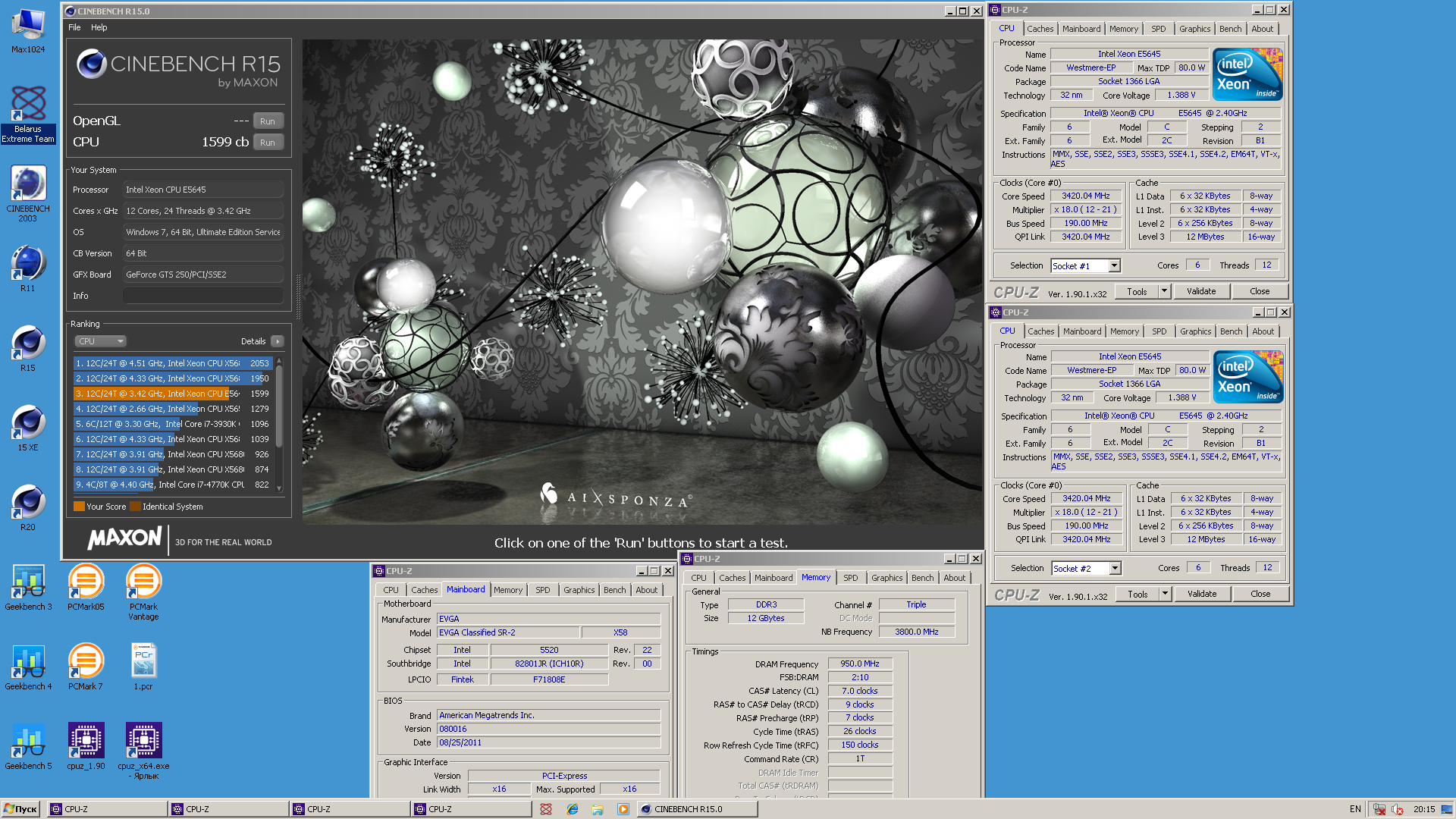Open the SPD tab in Socket #2 CPU-Z
This screenshot has width=1456, height=819.
(x=1159, y=331)
